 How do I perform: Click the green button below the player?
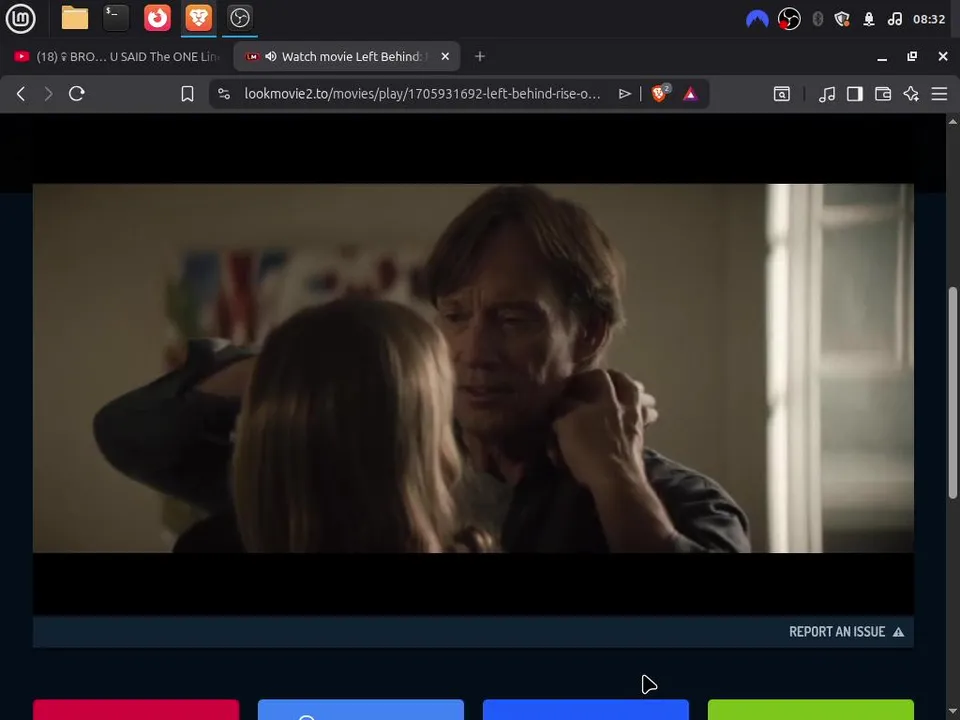coord(811,710)
